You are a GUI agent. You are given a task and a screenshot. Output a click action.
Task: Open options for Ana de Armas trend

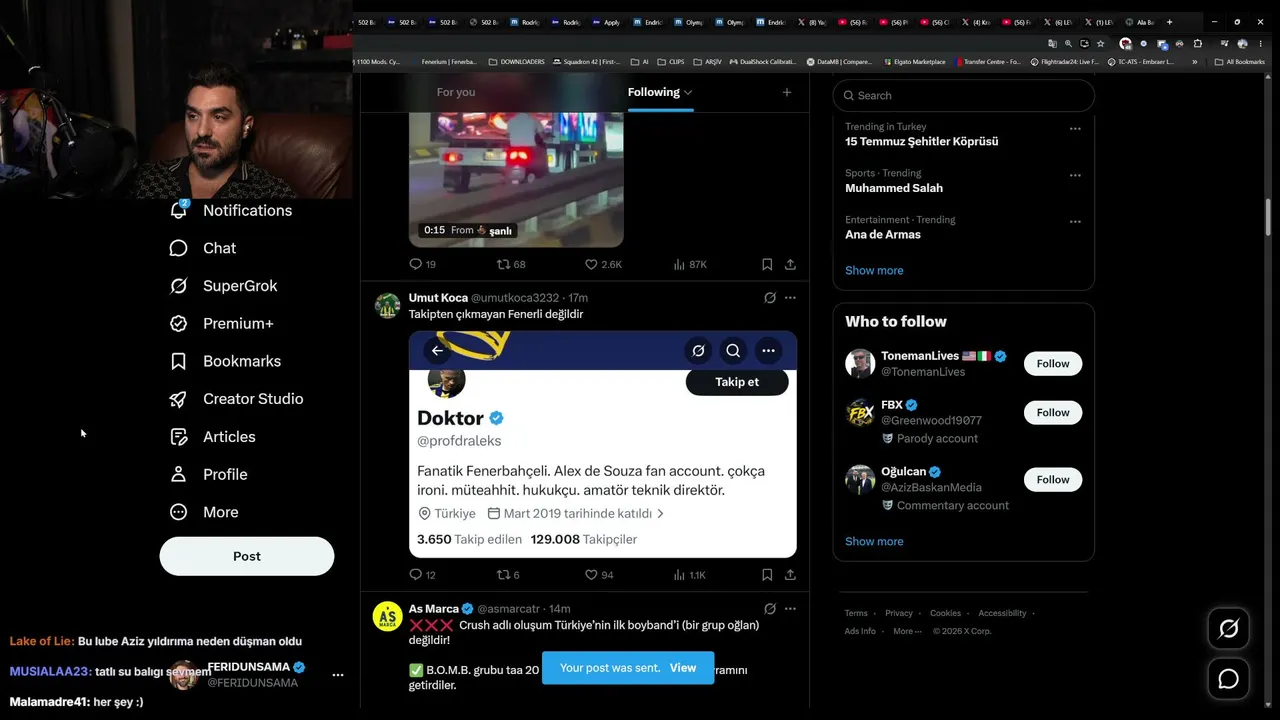tap(1075, 222)
